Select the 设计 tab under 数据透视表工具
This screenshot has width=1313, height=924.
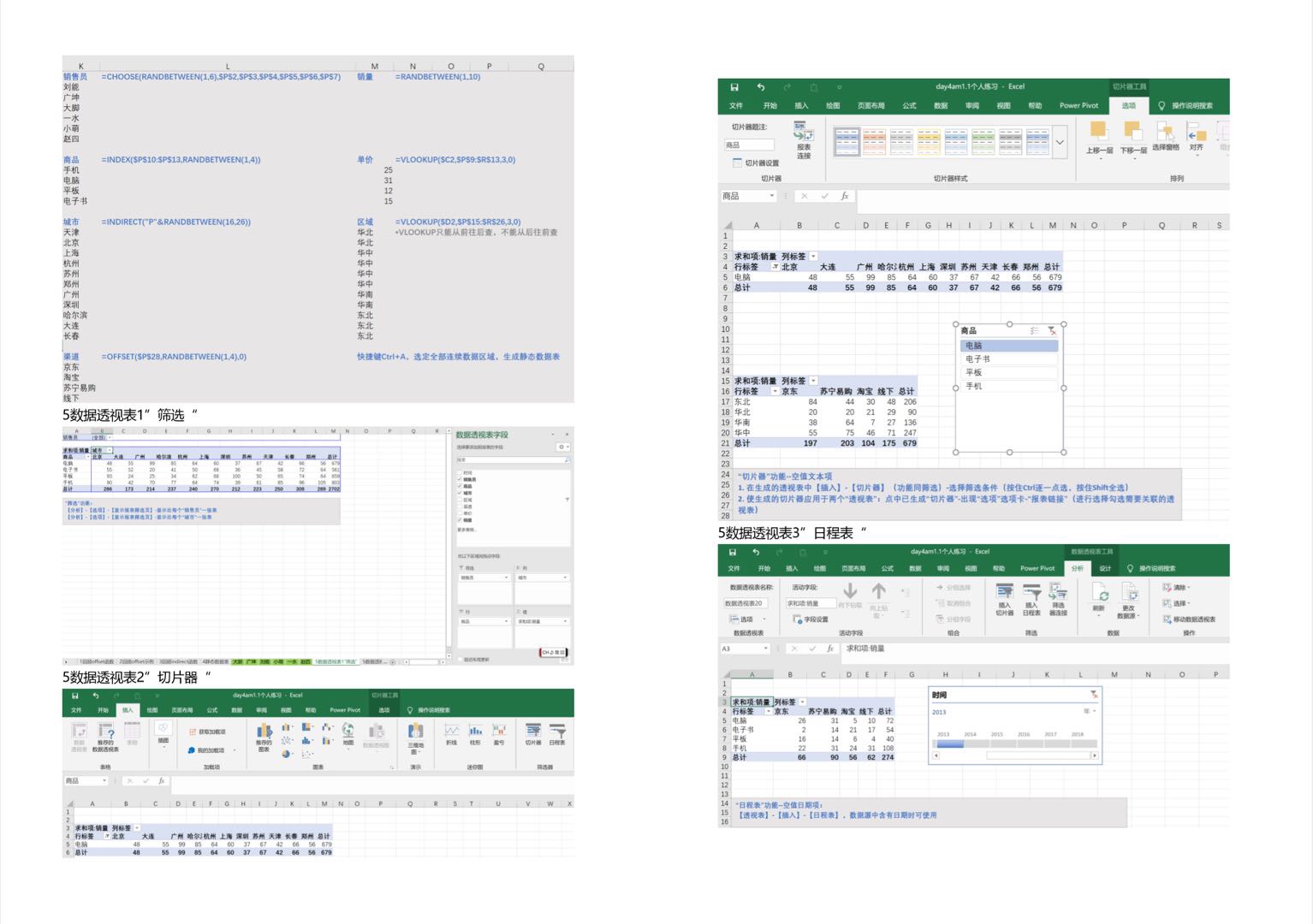(x=1105, y=568)
